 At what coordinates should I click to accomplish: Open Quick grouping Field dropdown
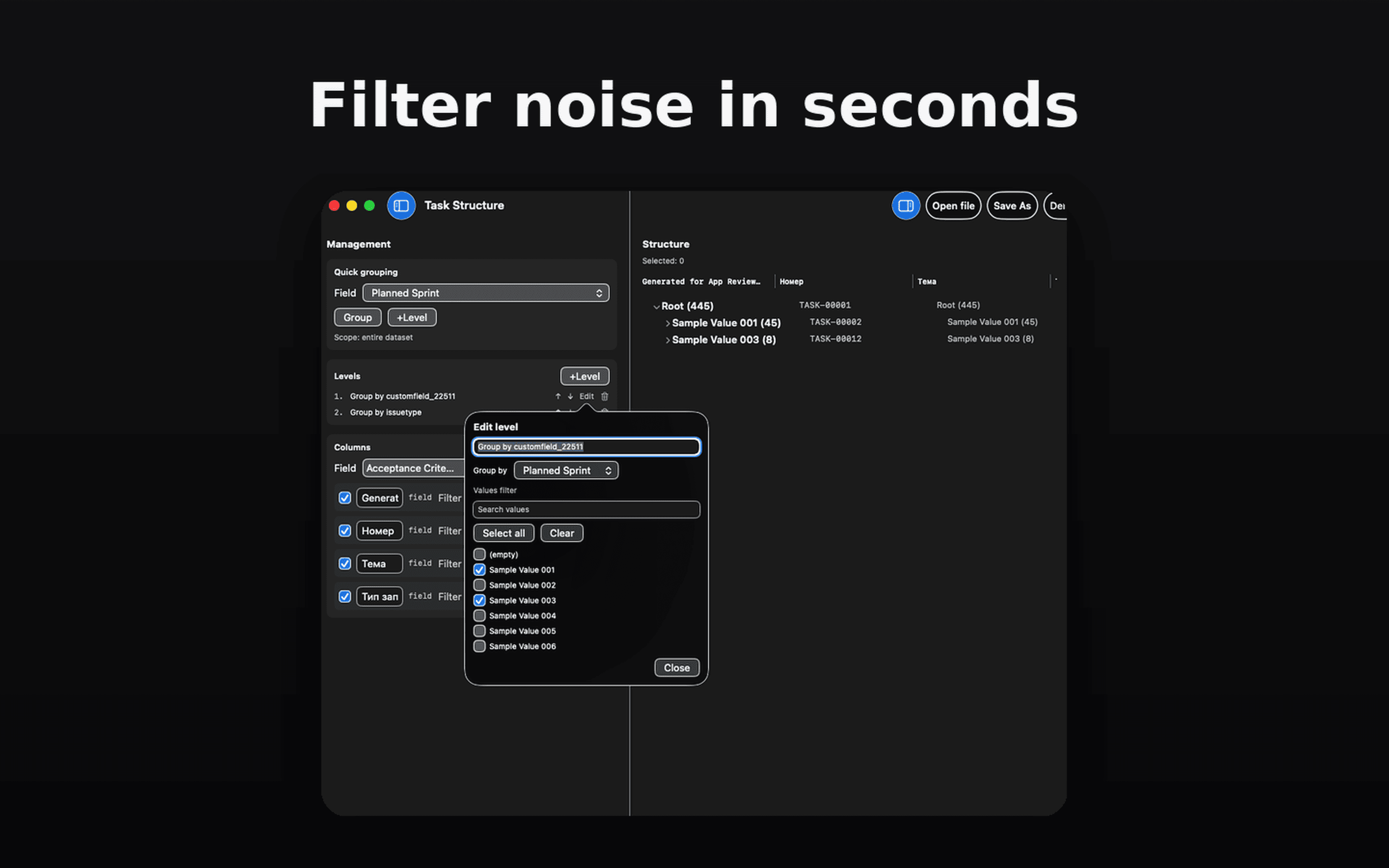click(x=486, y=293)
